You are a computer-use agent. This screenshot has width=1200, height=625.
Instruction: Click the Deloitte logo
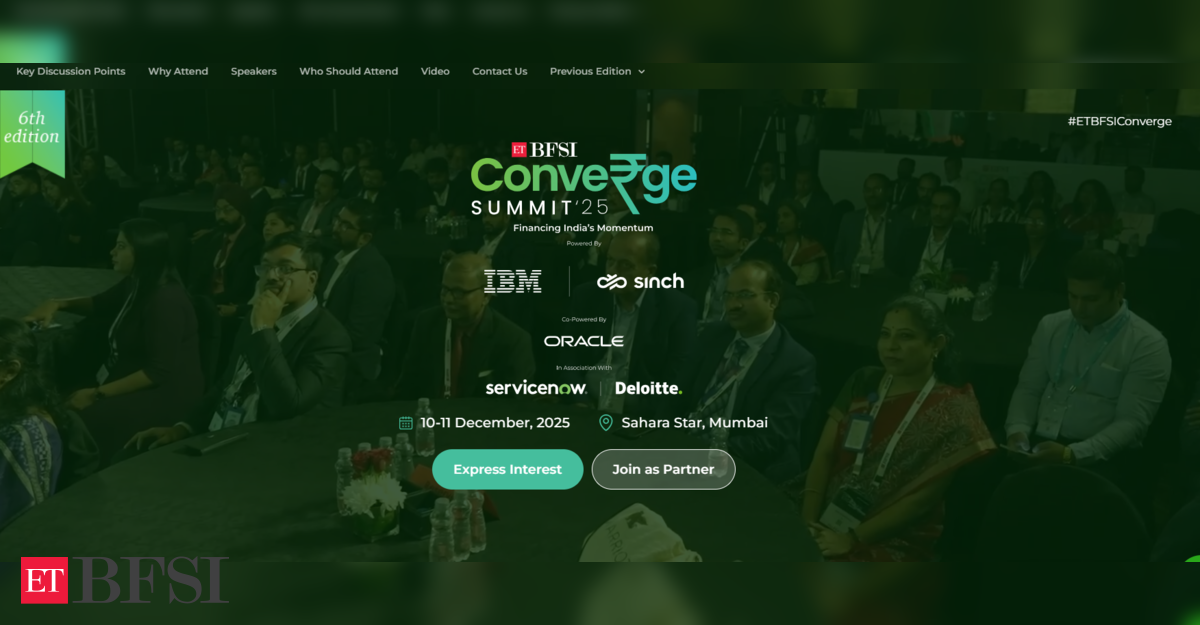pos(649,388)
